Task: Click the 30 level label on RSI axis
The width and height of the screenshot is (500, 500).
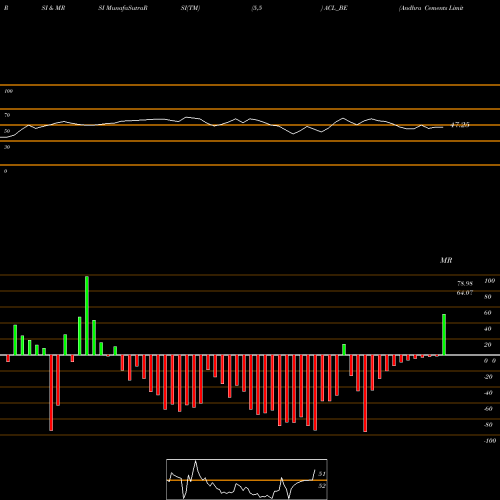Action: [7, 147]
